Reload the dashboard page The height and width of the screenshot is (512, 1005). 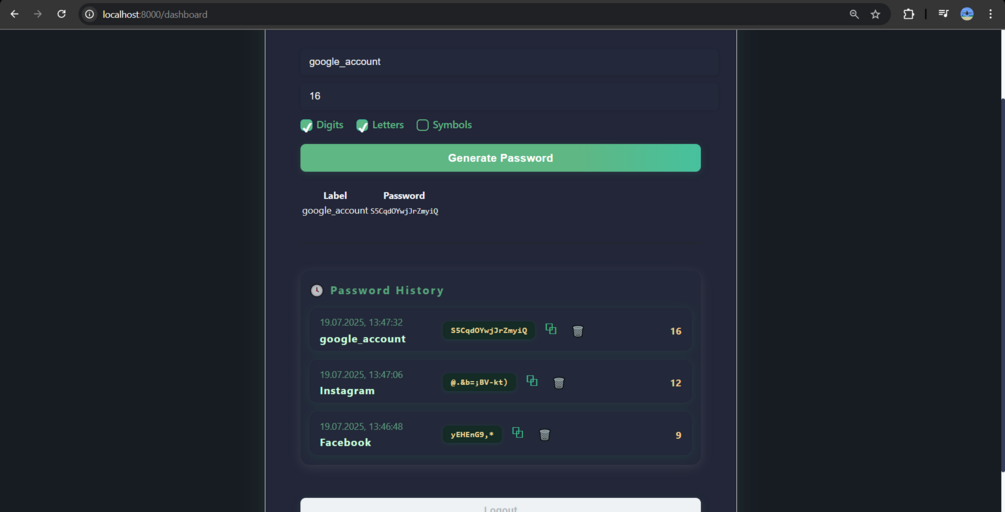tap(62, 14)
